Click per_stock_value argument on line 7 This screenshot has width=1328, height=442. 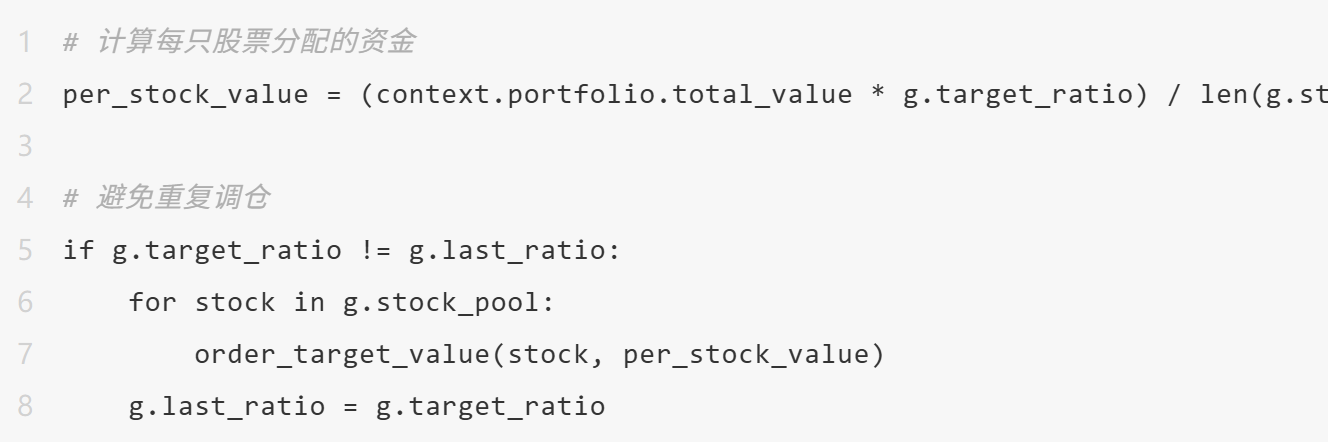[x=746, y=354]
